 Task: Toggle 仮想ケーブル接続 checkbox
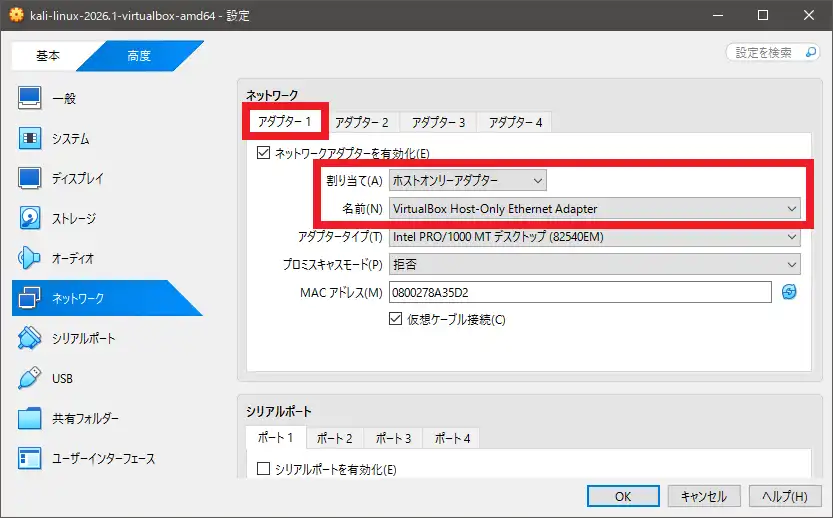[x=395, y=319]
